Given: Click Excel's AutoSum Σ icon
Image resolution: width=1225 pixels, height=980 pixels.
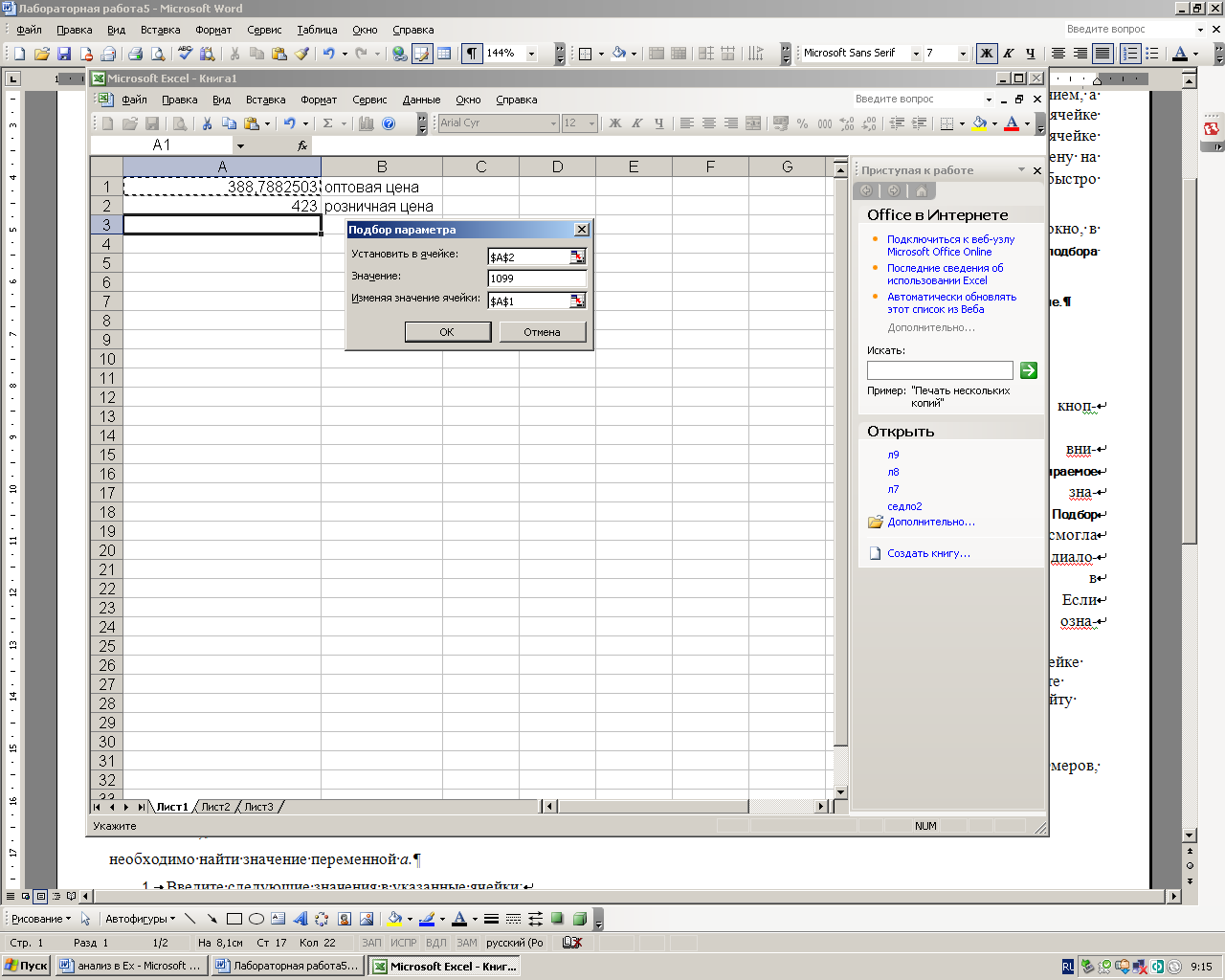Looking at the screenshot, I should coord(327,123).
